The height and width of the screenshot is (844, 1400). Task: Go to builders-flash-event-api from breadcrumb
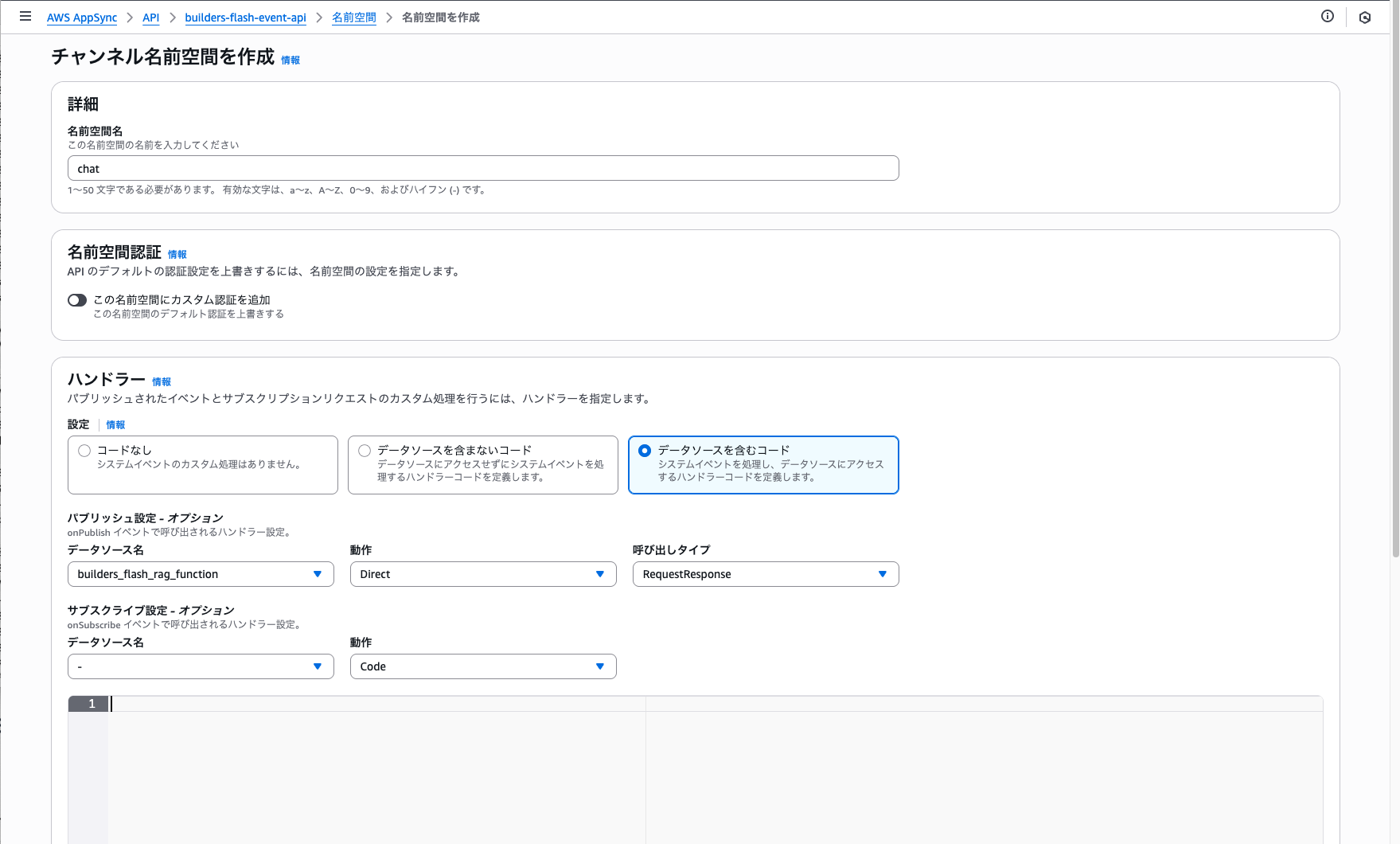(245, 17)
